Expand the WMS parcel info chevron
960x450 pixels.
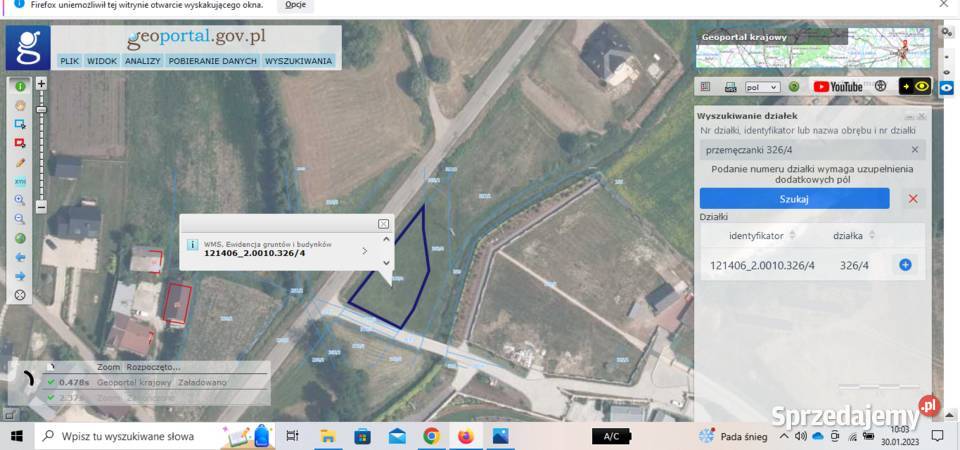click(x=364, y=250)
